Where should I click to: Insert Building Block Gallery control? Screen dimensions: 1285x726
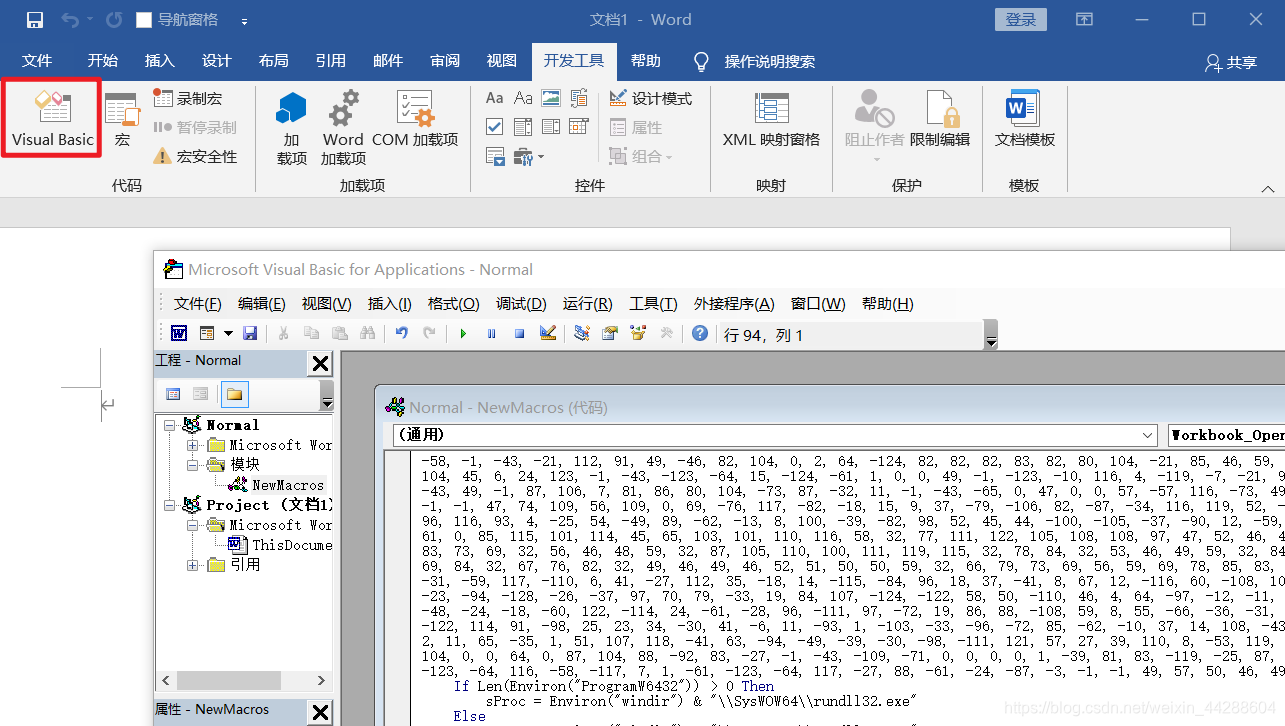tap(579, 98)
